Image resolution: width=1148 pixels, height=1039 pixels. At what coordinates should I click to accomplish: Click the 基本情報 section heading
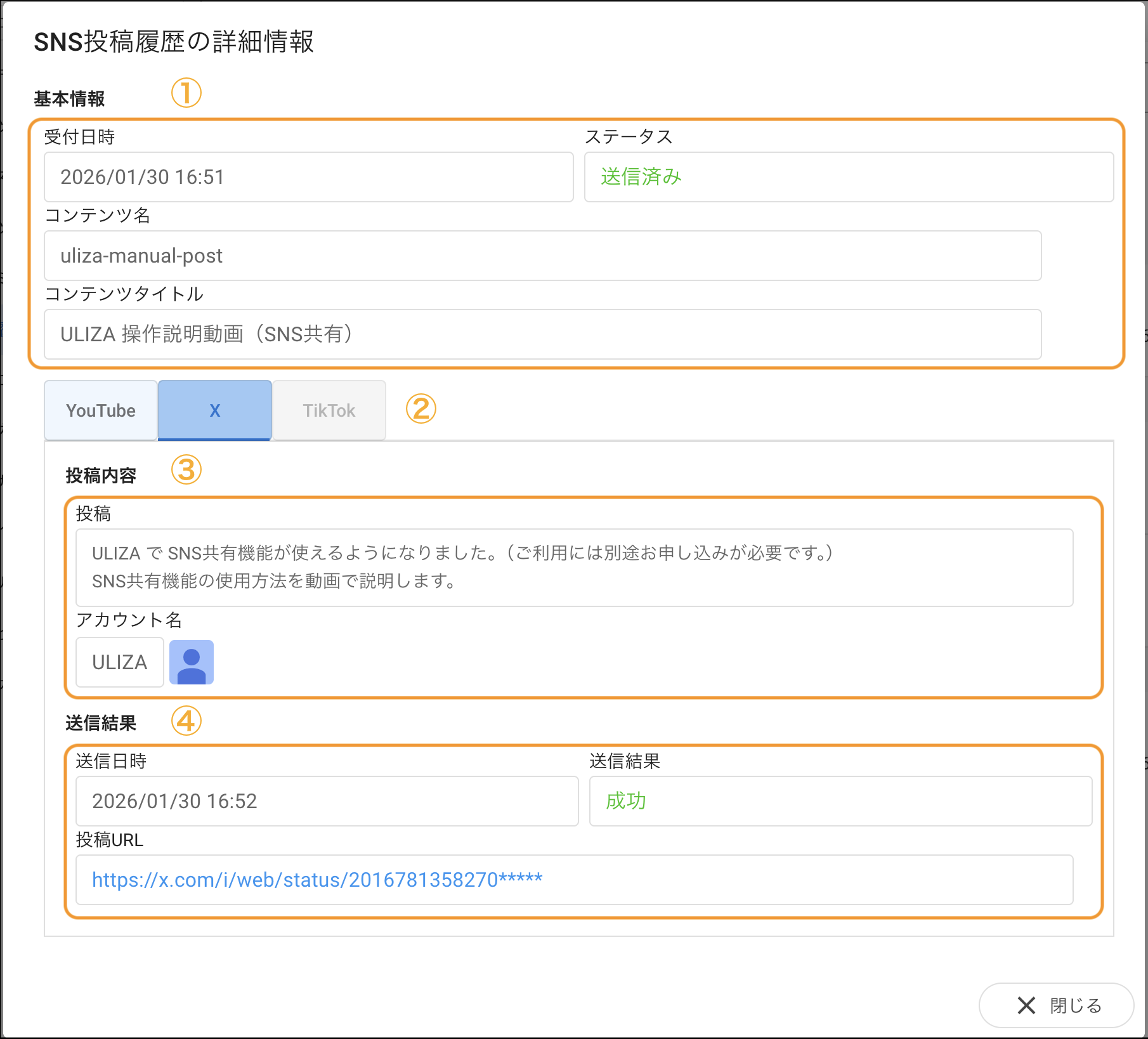[69, 99]
